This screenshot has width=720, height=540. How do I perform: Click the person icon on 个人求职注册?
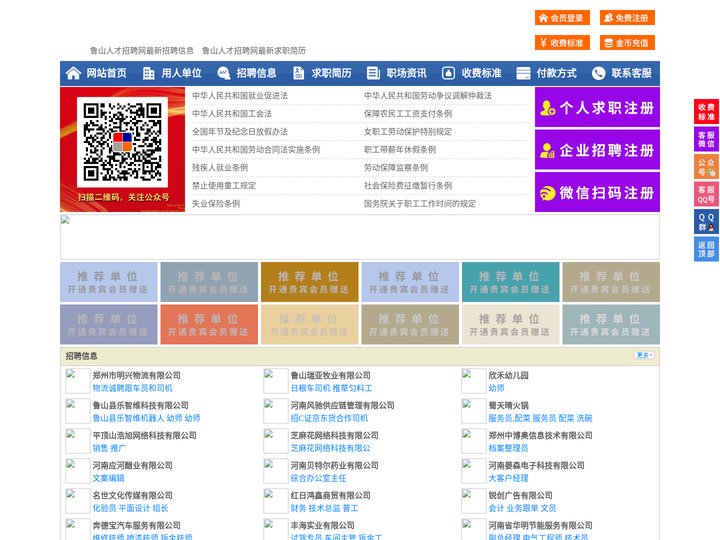pyautogui.click(x=547, y=108)
